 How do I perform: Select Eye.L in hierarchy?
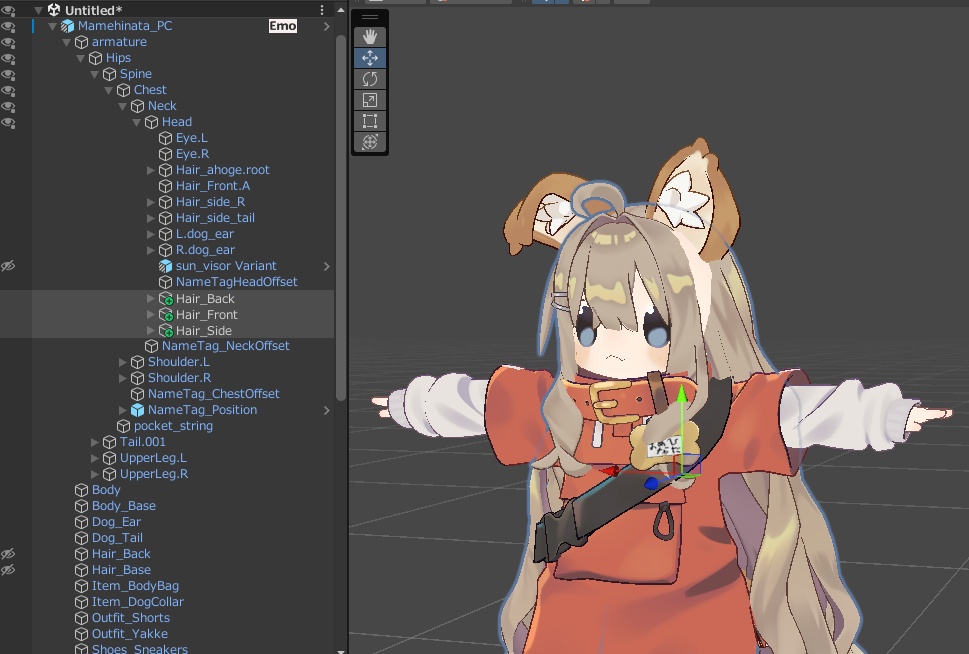click(192, 138)
